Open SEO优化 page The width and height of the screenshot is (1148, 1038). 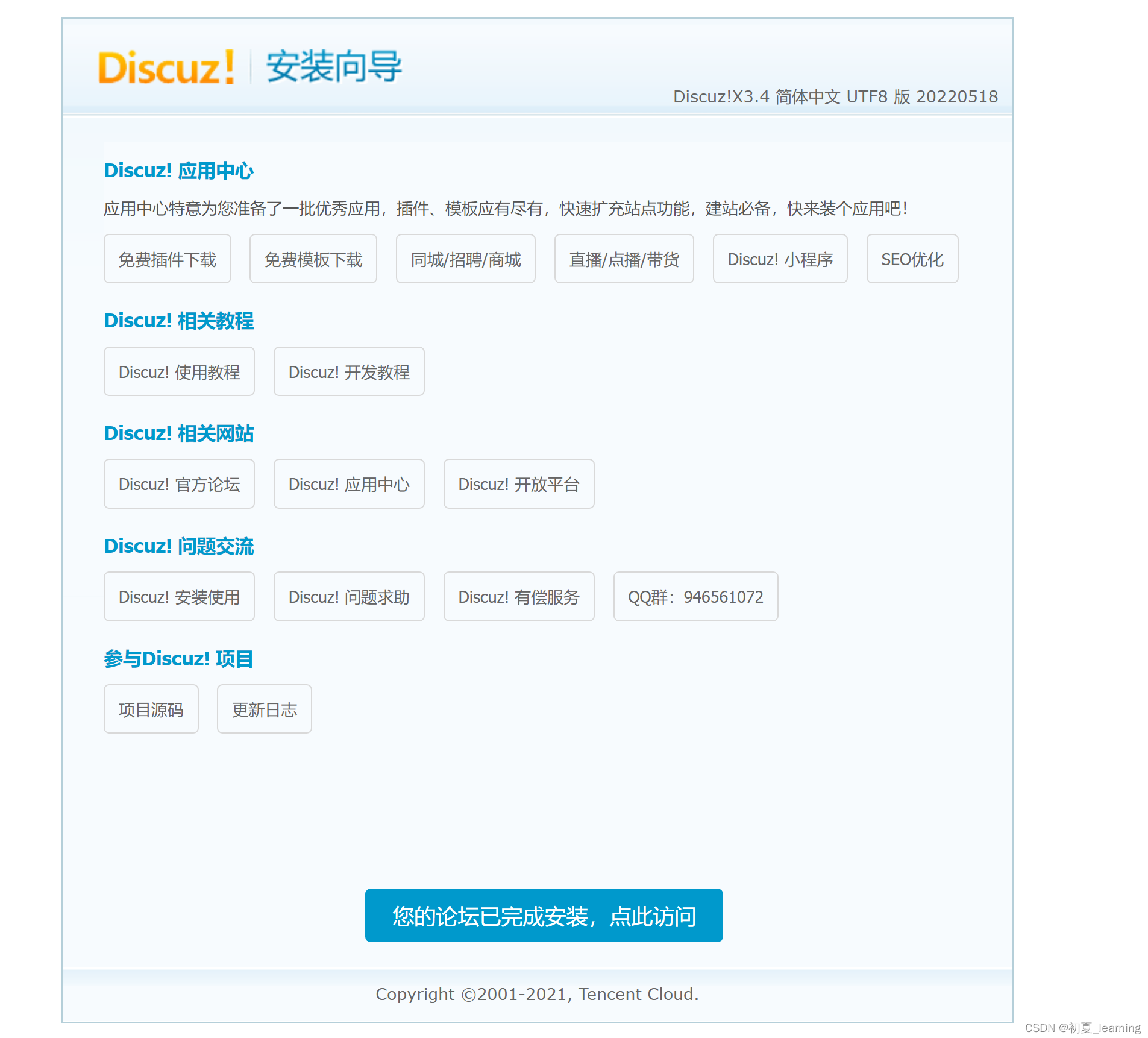(911, 259)
